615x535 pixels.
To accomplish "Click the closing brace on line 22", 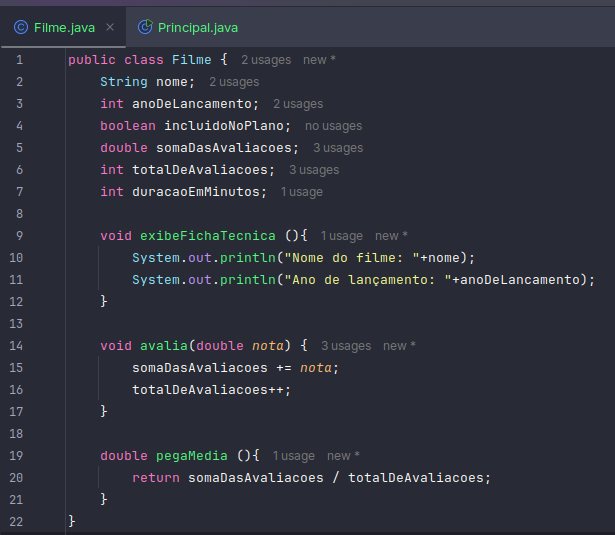I will [72, 521].
